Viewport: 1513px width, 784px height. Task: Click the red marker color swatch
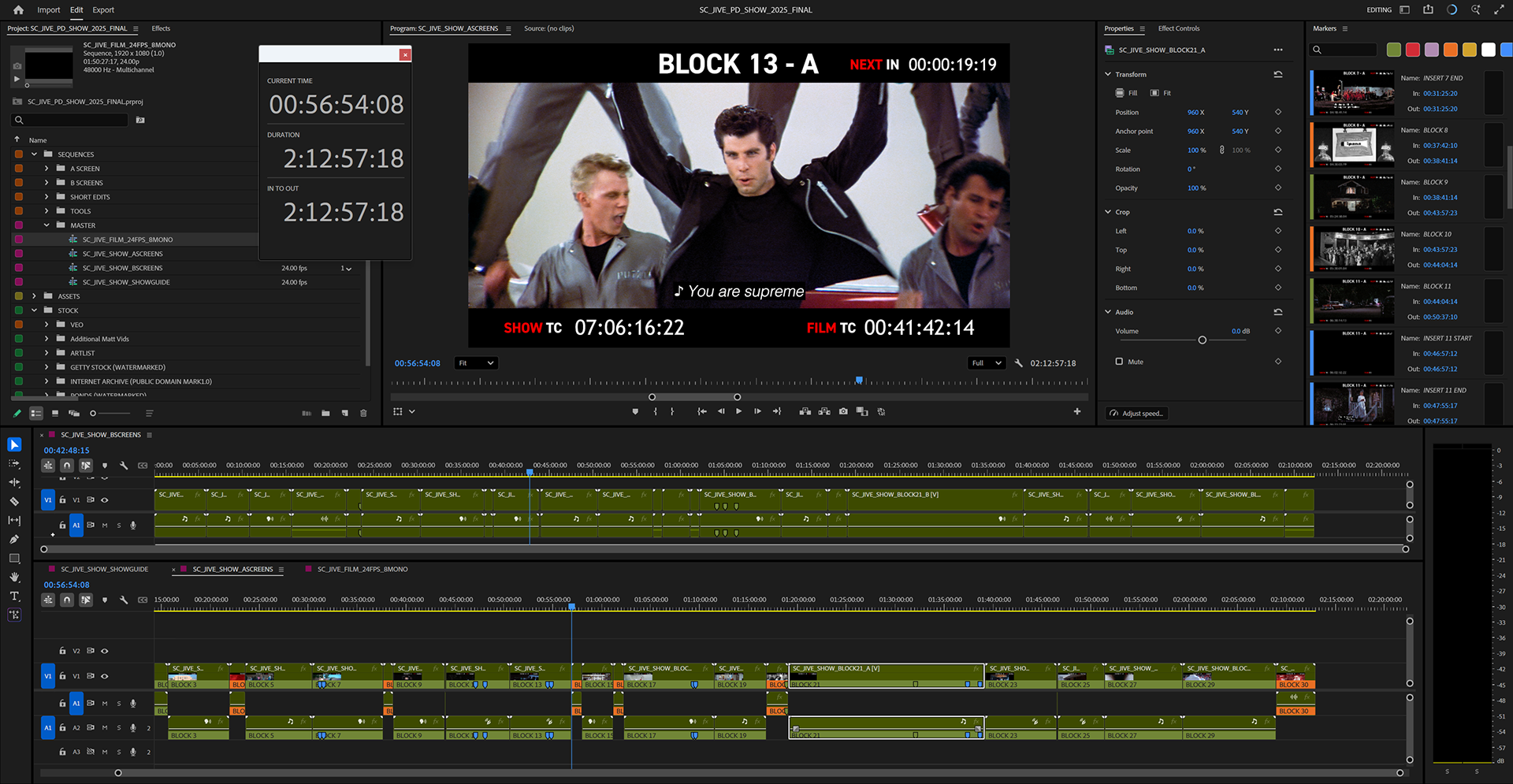pos(1413,50)
